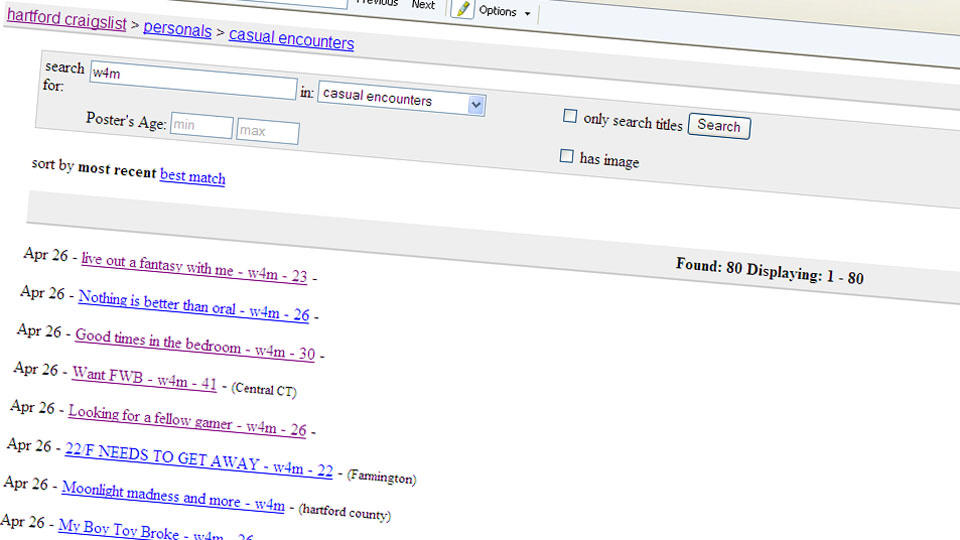The height and width of the screenshot is (540, 960).
Task: Open listing 'My Boy Toy Broke'
Action: tap(156, 531)
